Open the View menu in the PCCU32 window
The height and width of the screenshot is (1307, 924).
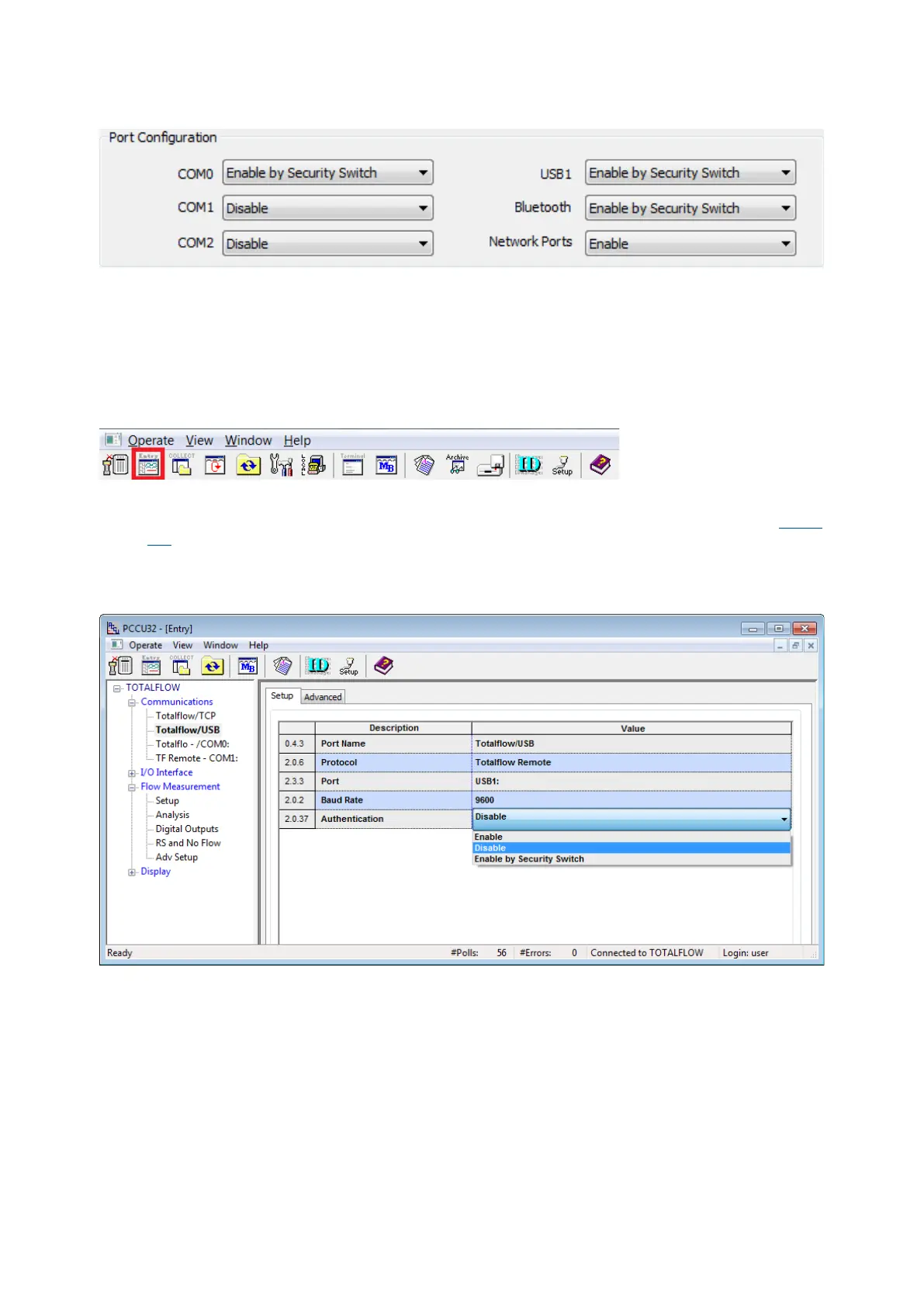(x=182, y=646)
